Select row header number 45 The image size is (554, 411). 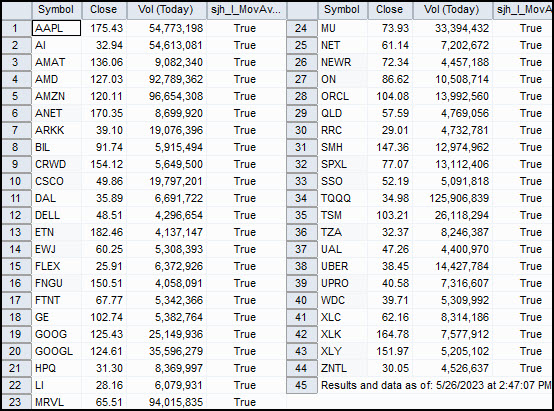point(302,385)
